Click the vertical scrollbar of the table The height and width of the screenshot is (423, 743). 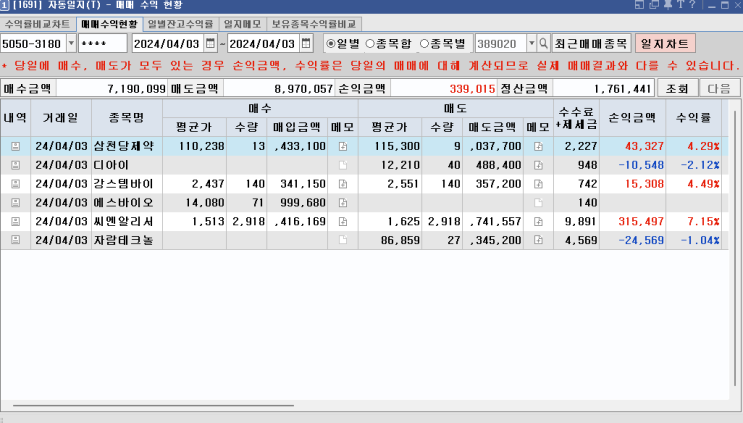tap(735, 249)
